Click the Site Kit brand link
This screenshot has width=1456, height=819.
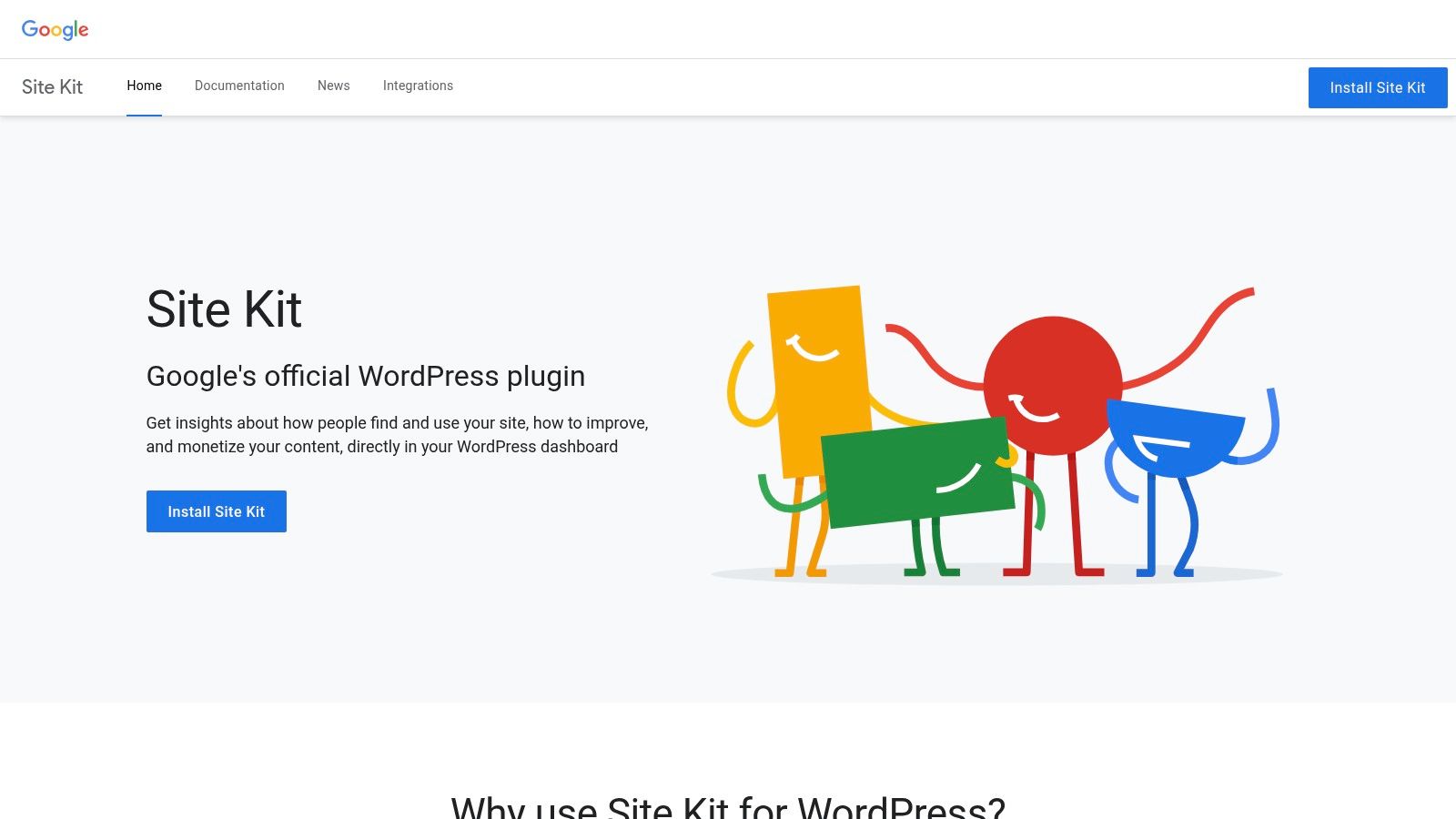coord(52,86)
